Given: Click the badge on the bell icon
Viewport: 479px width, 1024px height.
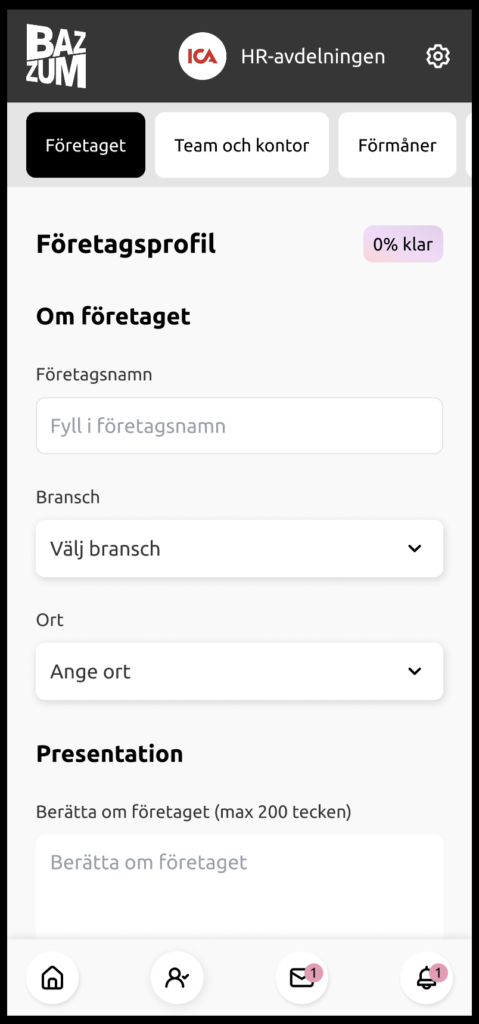Looking at the screenshot, I should pyautogui.click(x=438, y=973).
